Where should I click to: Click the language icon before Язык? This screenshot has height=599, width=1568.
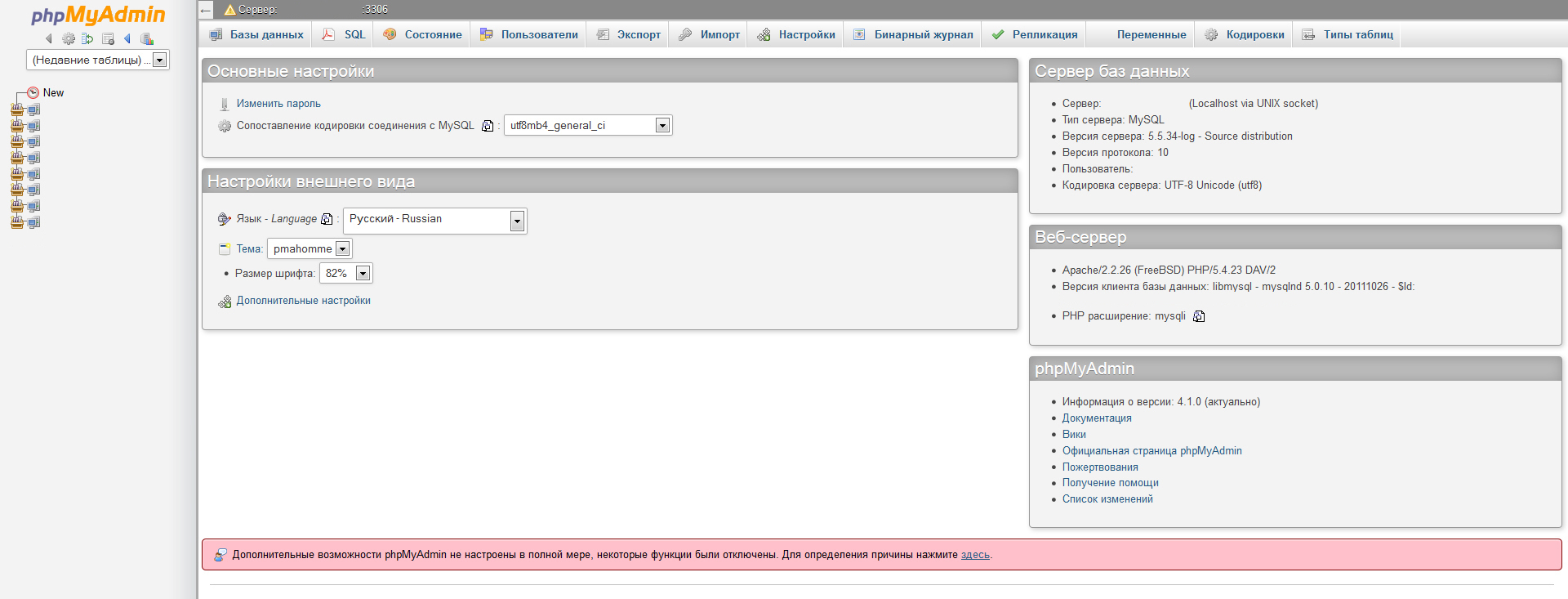coord(225,219)
